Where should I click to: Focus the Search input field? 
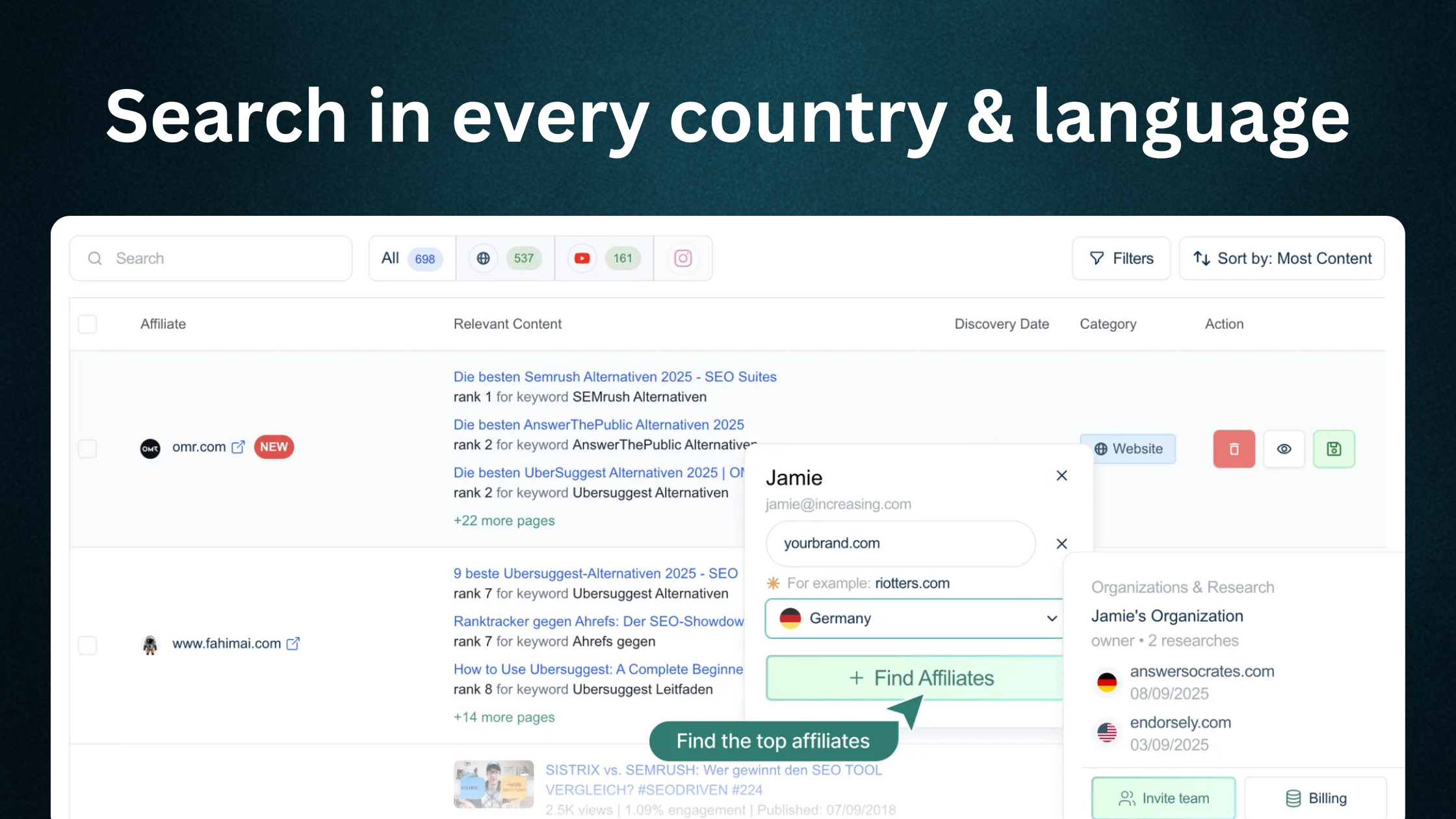pyautogui.click(x=211, y=259)
